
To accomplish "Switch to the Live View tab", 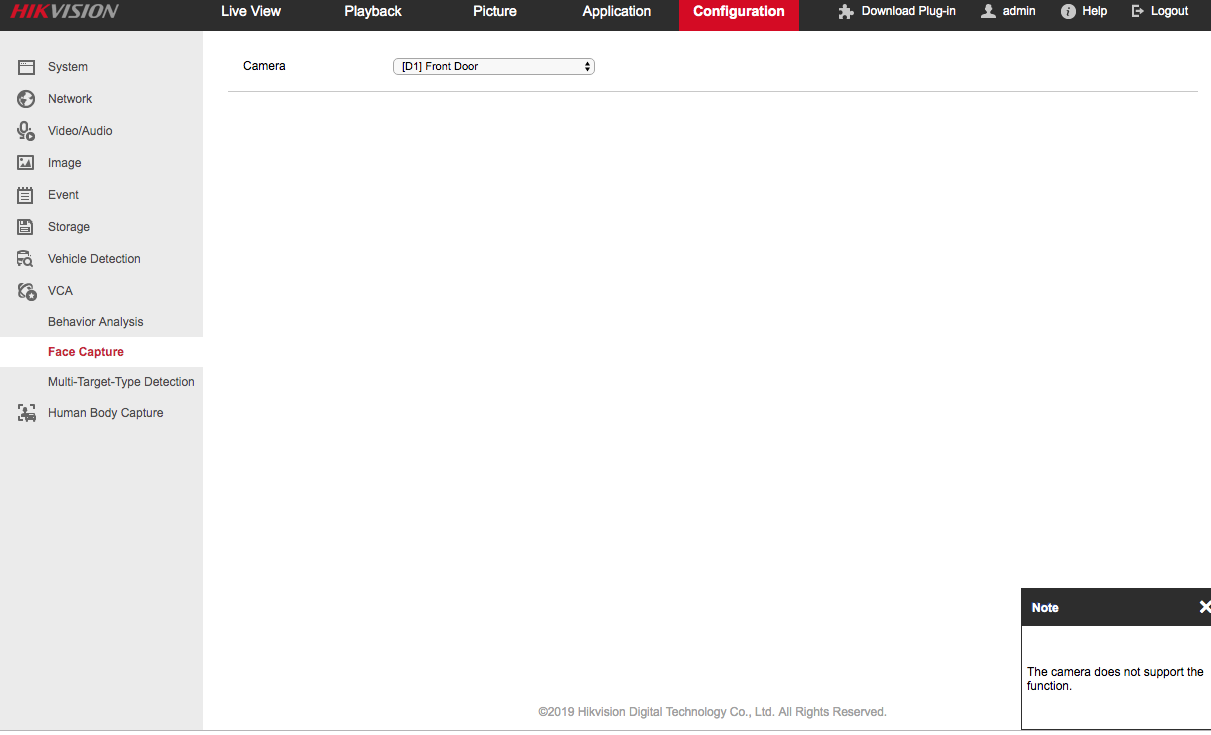I will coord(251,12).
